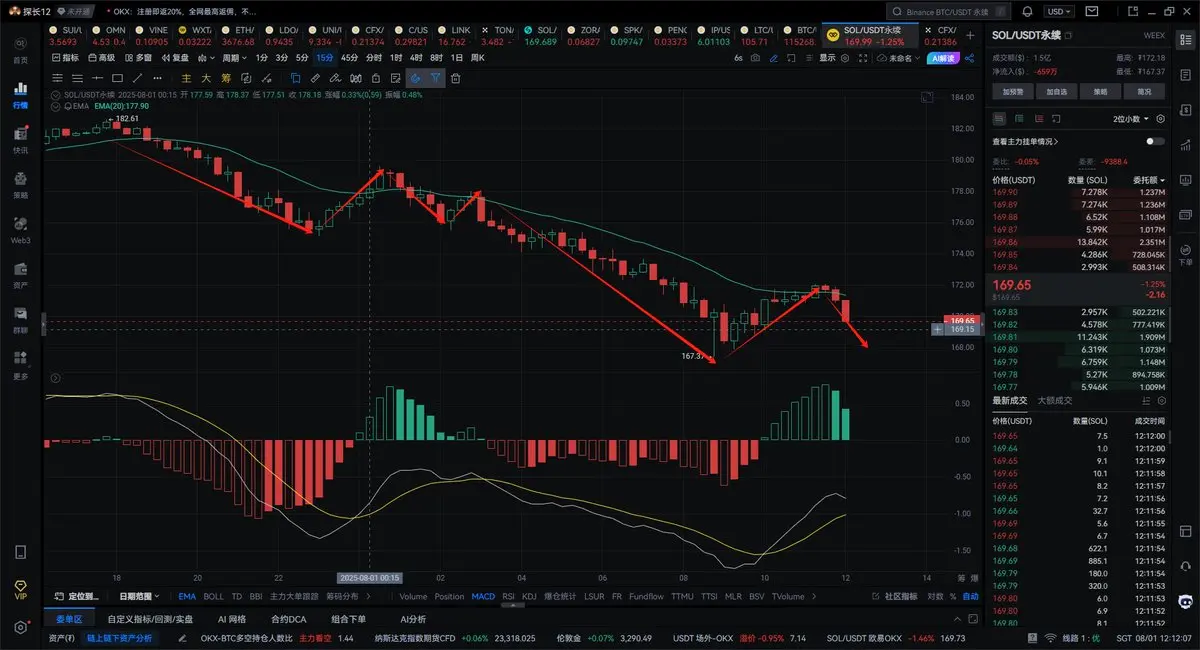Screen dimensions: 1200x650
Task: Open the 行情 market sidebar section
Action: [x=20, y=97]
